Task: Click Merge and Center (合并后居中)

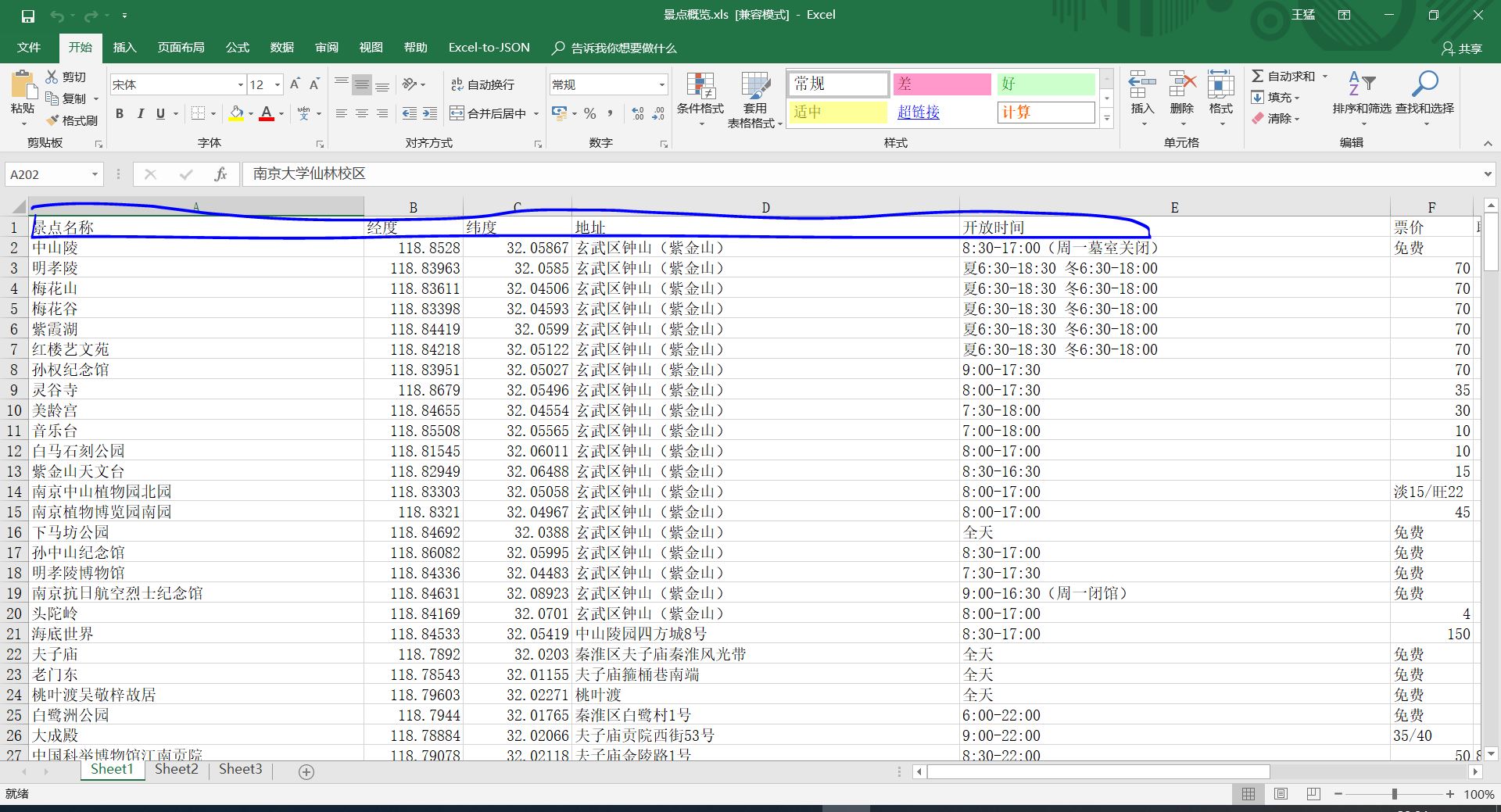Action: pos(489,114)
